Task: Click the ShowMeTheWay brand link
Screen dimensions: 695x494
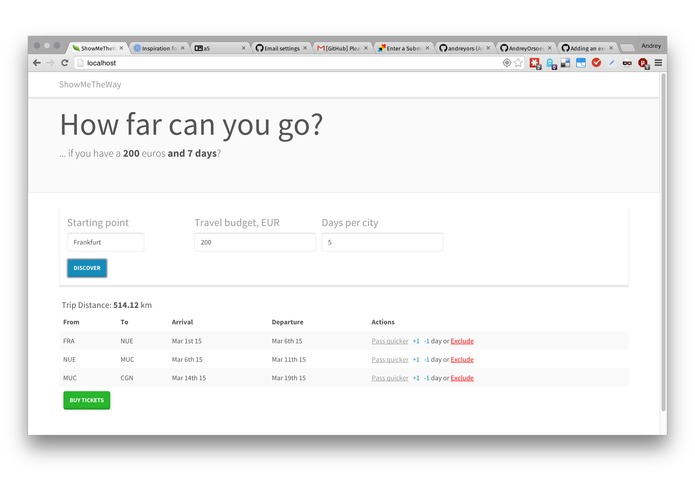Action: click(90, 84)
